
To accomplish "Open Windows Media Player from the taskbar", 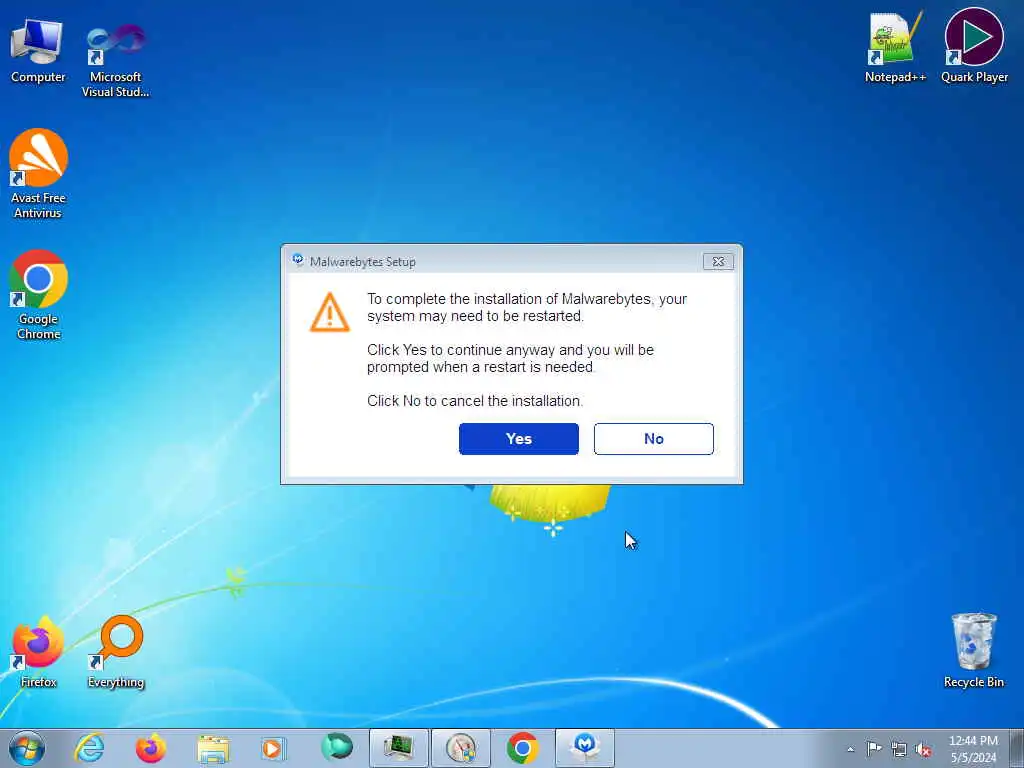I will point(273,748).
